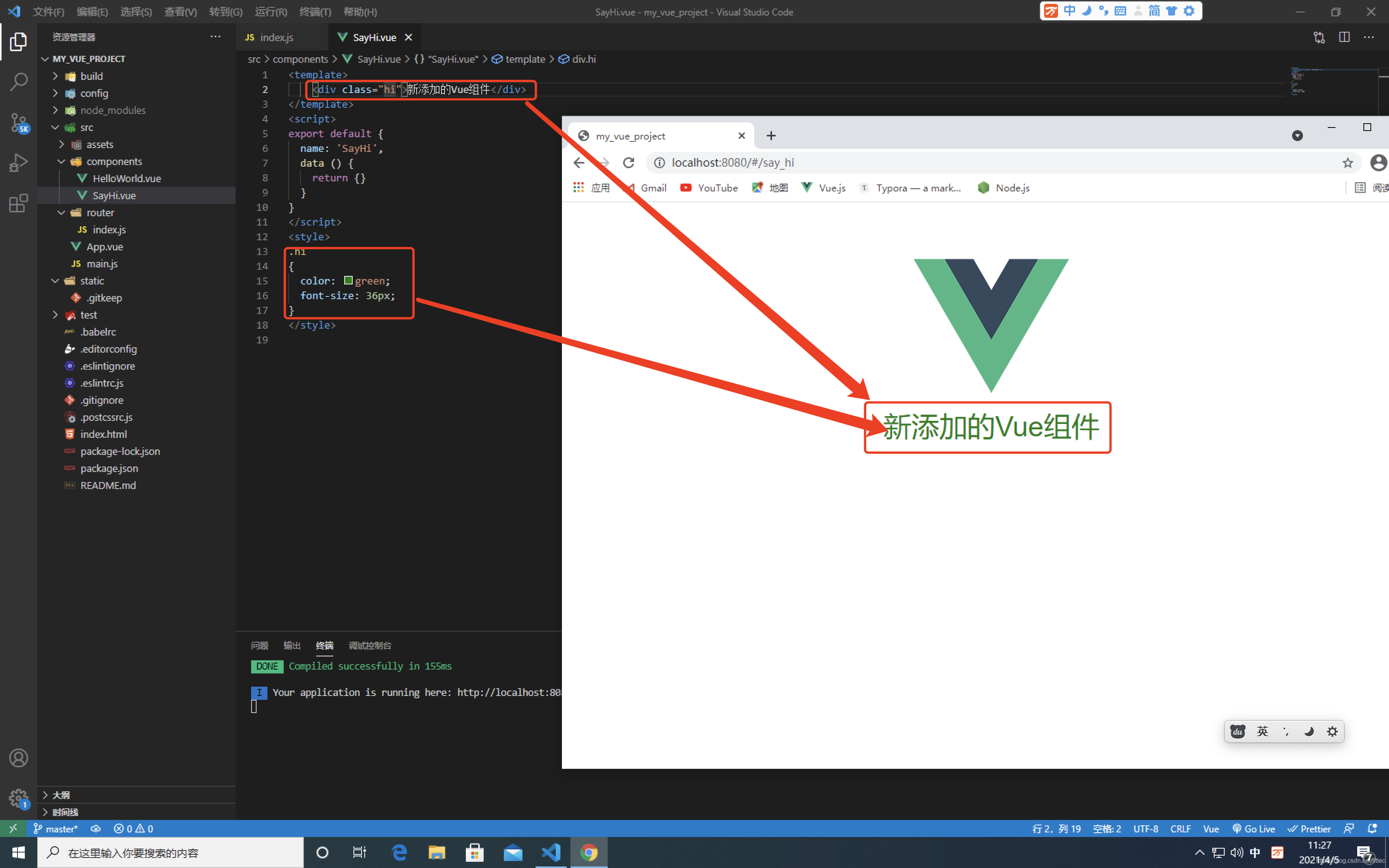The image size is (1389, 868).
Task: Click the master* branch in status bar
Action: point(56,828)
